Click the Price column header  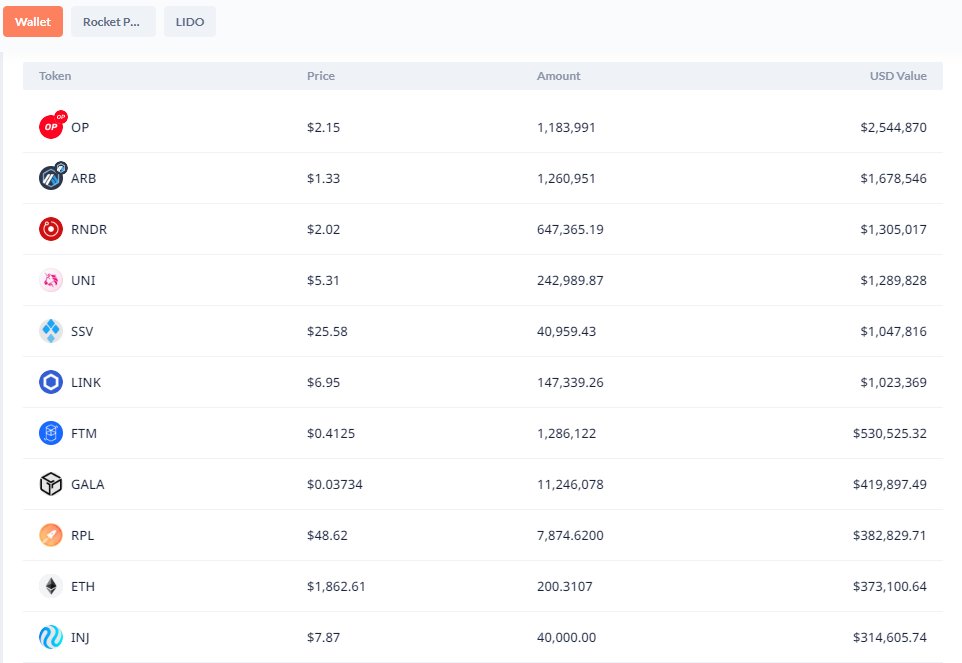[x=321, y=76]
